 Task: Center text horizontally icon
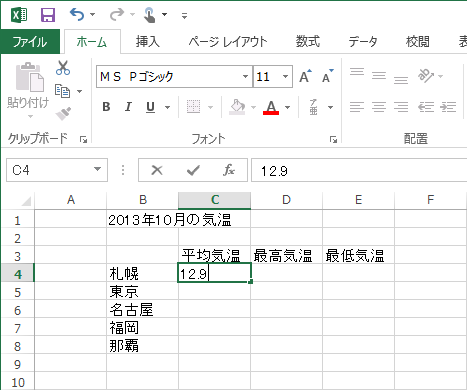pyautogui.click(x=379, y=107)
